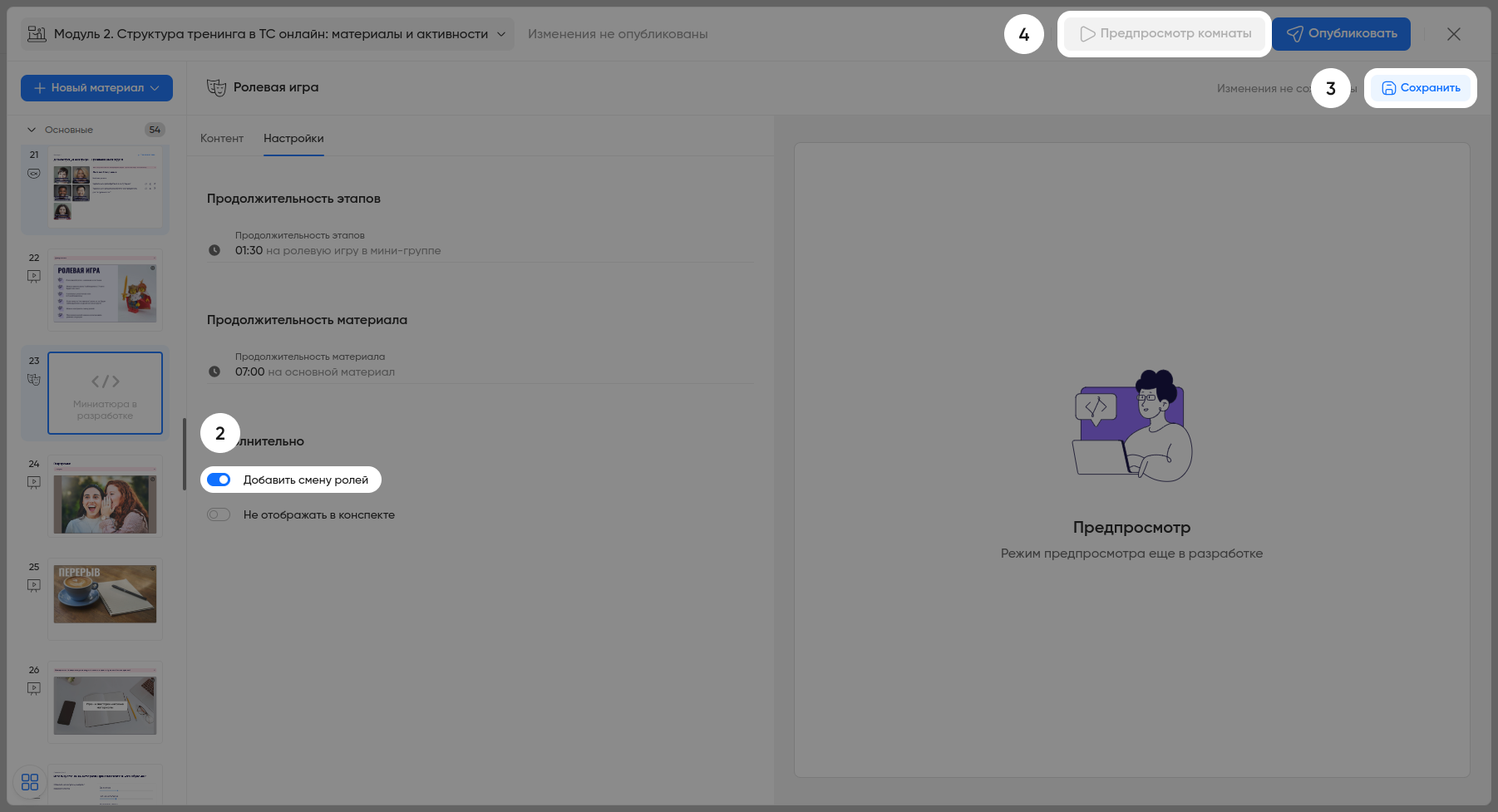Click the clock icon next to 01:30

tap(214, 250)
